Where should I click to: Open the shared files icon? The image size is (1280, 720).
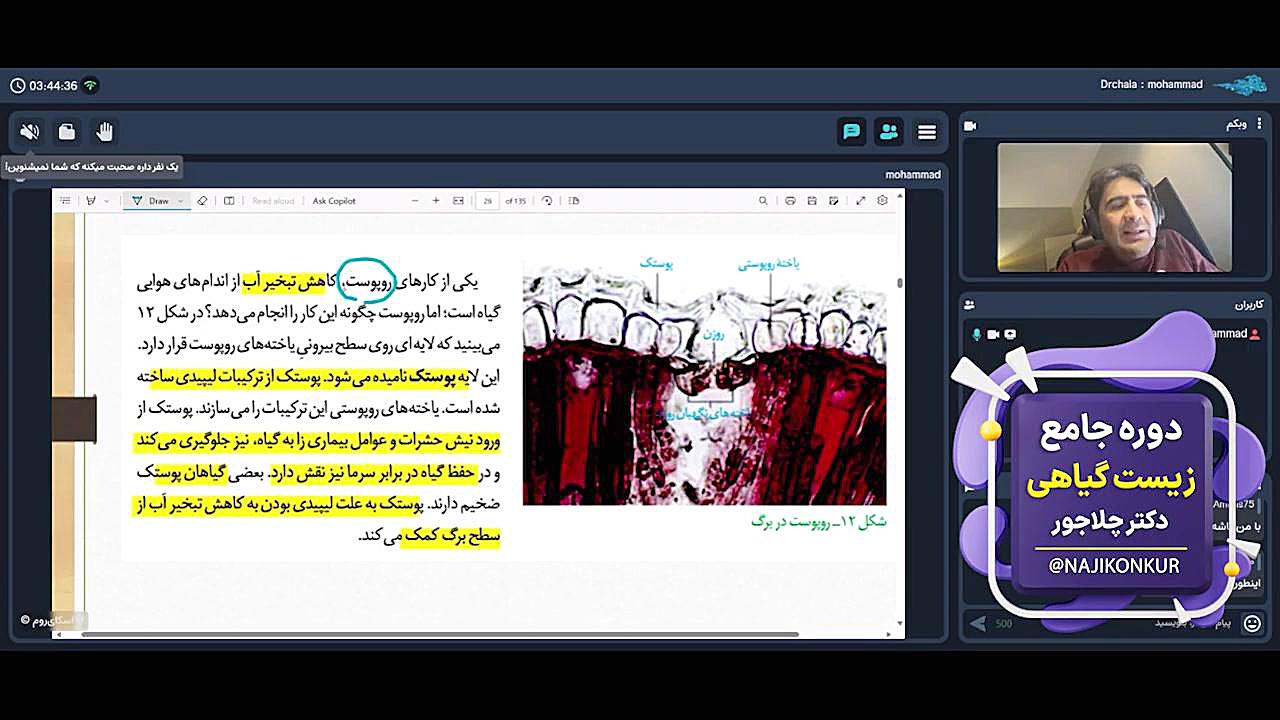(x=67, y=132)
